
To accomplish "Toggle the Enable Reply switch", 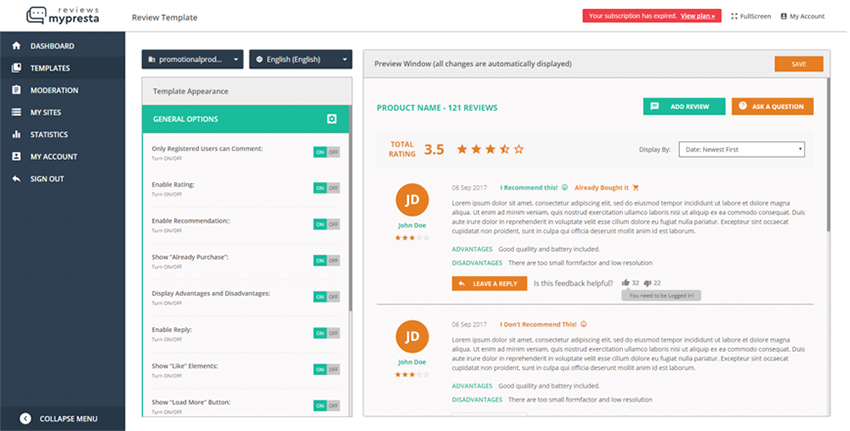I will 326,333.
